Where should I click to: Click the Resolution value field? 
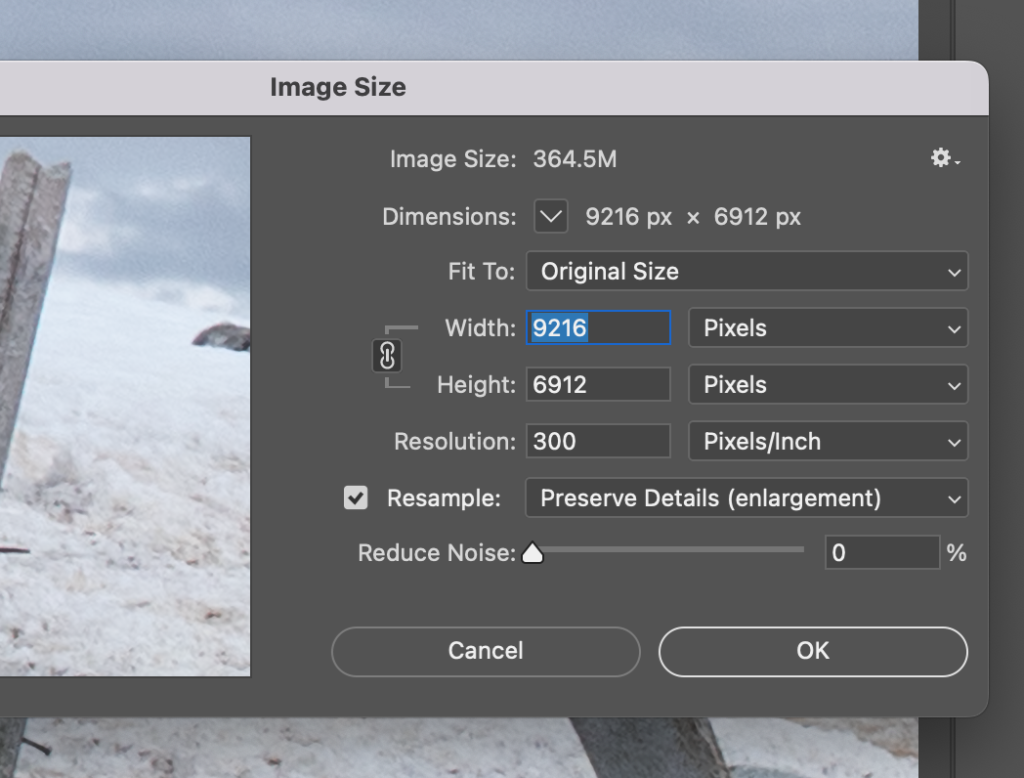point(598,442)
